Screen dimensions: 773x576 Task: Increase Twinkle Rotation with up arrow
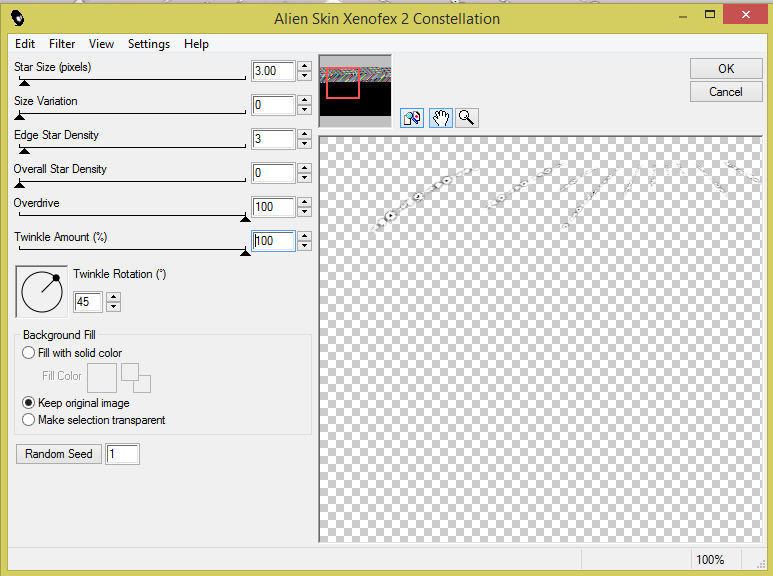point(113,297)
